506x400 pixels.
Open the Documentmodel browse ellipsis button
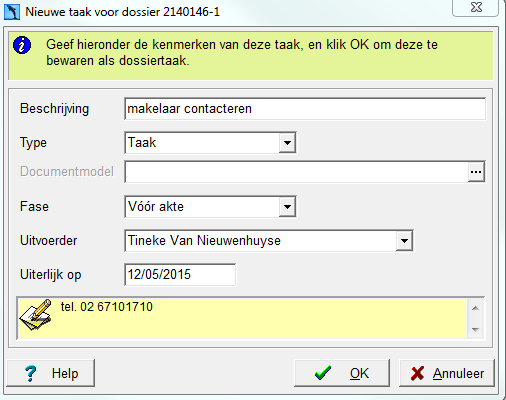coord(476,172)
